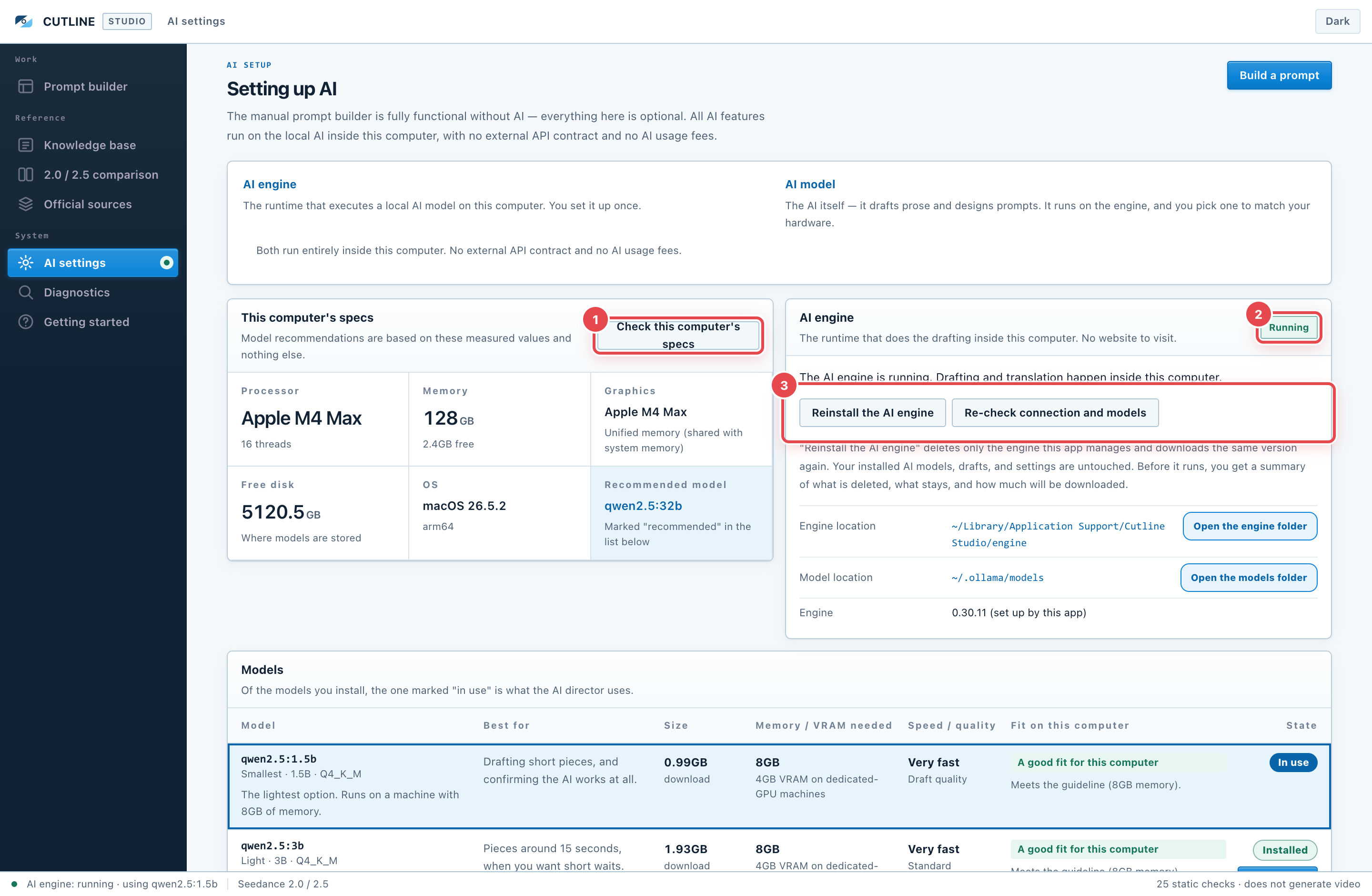Click the AI model heading in intro card

tap(809, 184)
